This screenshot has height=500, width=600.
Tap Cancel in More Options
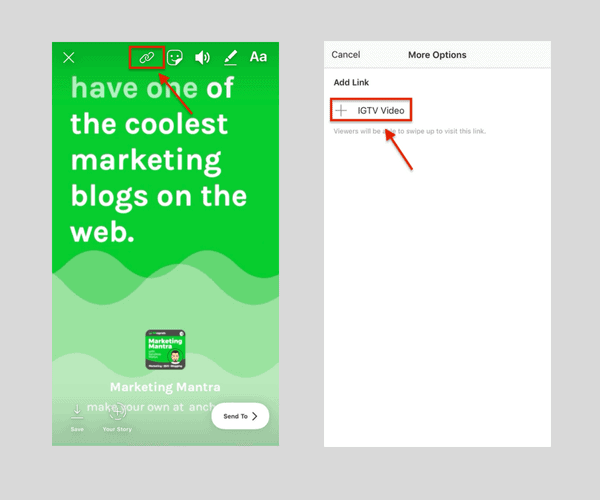click(346, 55)
